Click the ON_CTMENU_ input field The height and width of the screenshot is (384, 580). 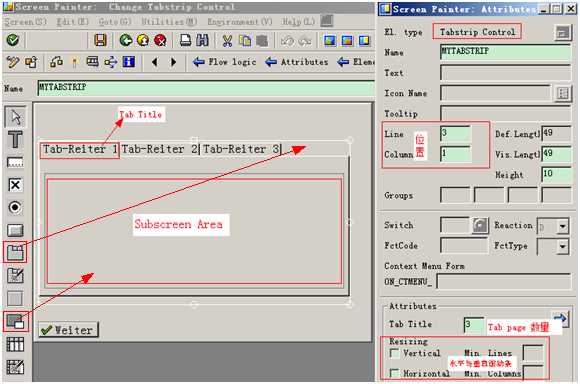tap(504, 282)
